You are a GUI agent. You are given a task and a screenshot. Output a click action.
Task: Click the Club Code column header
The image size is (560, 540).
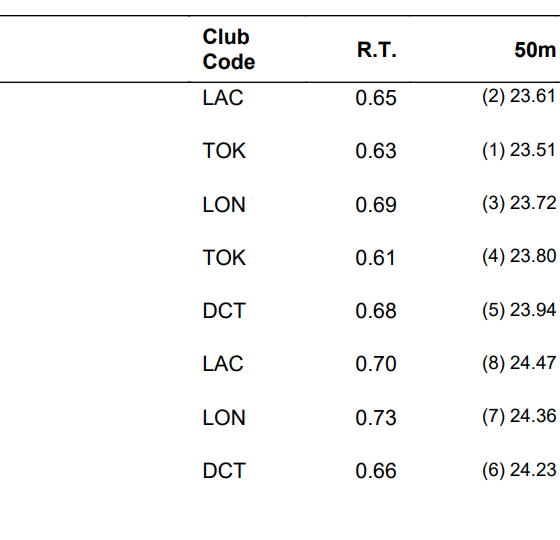[x=229, y=49]
